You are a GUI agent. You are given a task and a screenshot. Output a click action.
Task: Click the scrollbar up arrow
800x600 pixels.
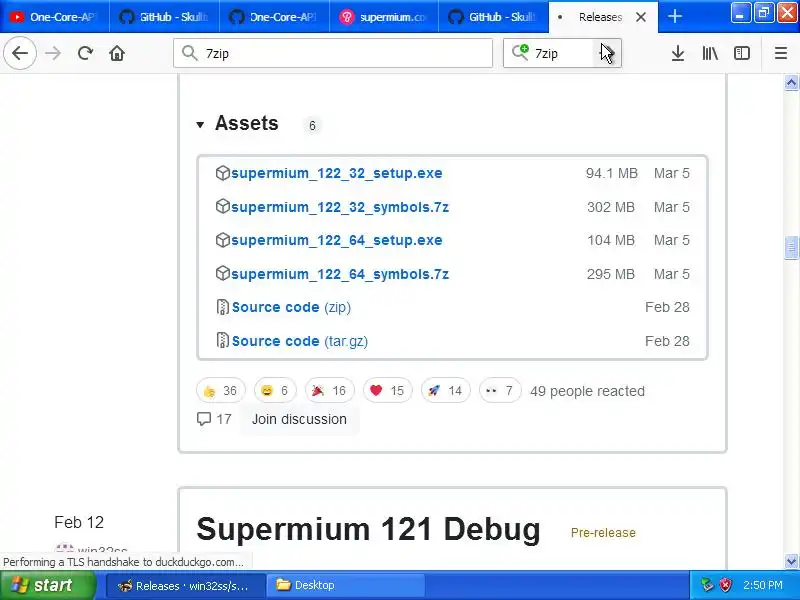click(791, 82)
